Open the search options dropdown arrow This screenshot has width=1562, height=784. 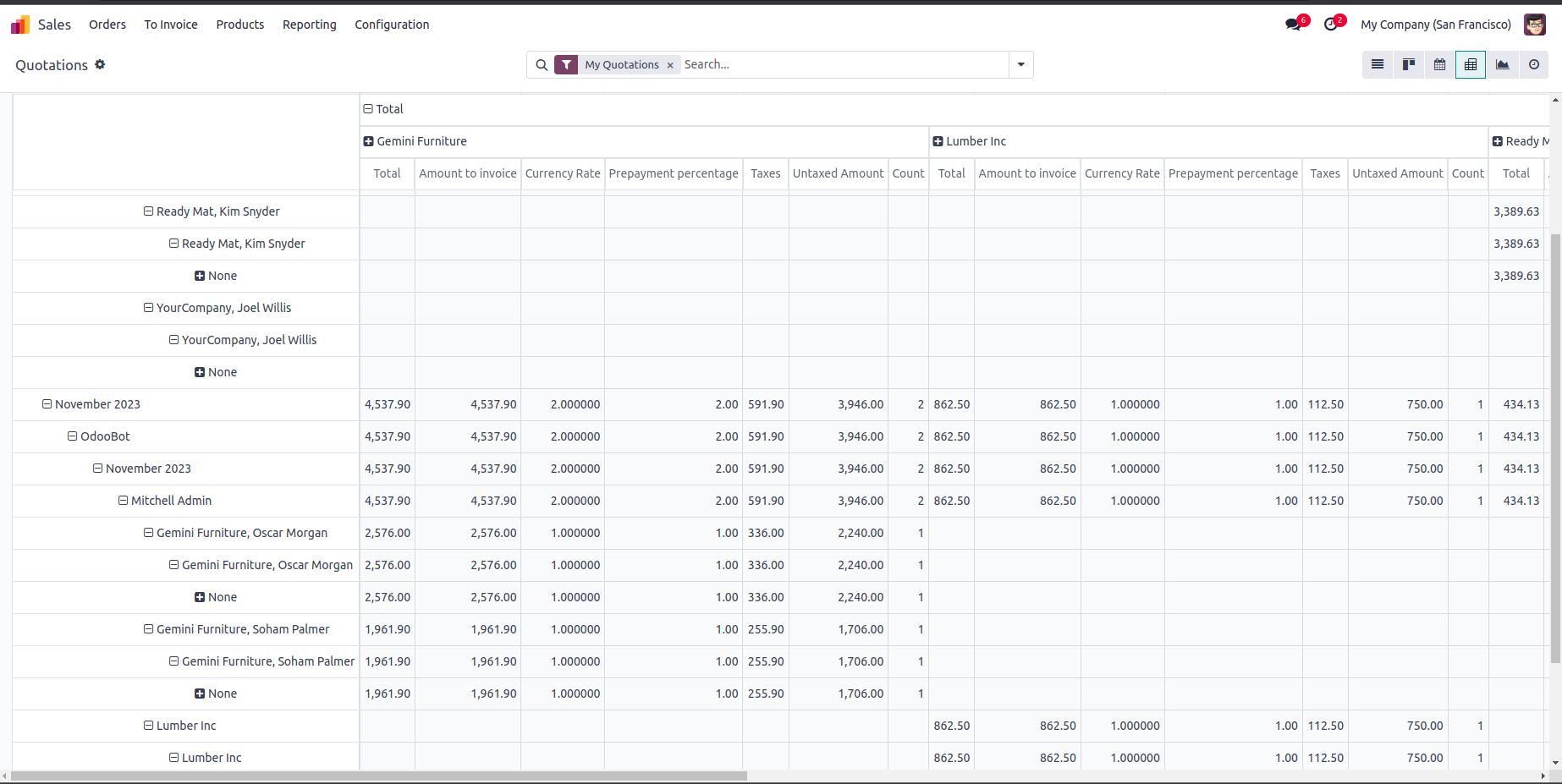point(1020,64)
